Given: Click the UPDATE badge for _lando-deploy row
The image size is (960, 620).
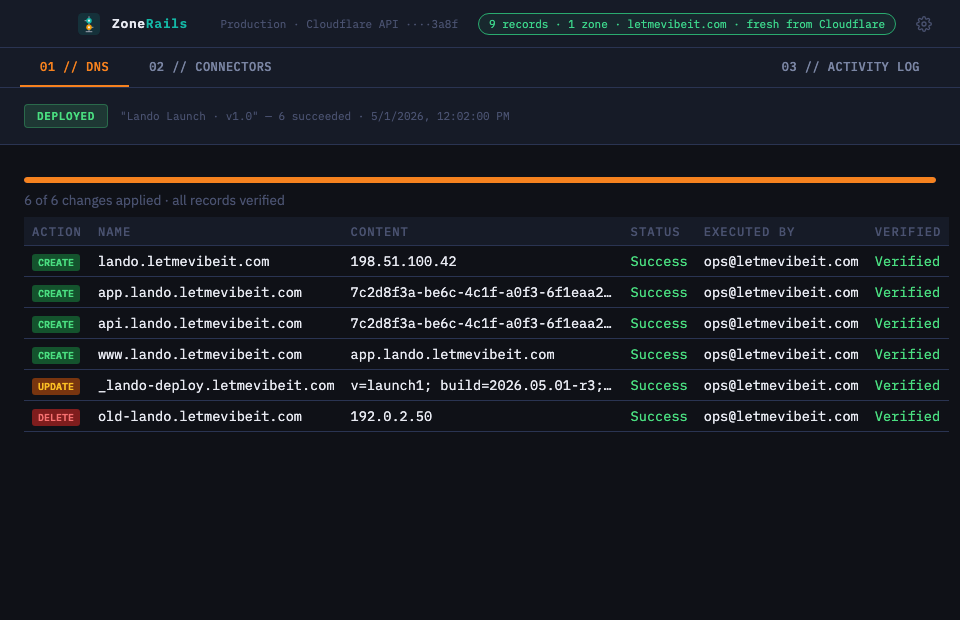Looking at the screenshot, I should (56, 386).
